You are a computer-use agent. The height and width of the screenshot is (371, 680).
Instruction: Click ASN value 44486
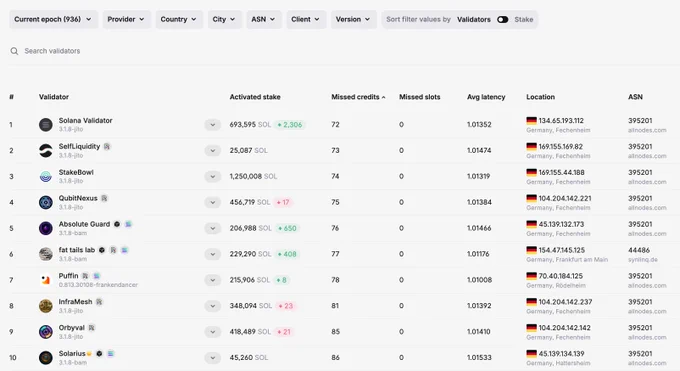tap(639, 250)
